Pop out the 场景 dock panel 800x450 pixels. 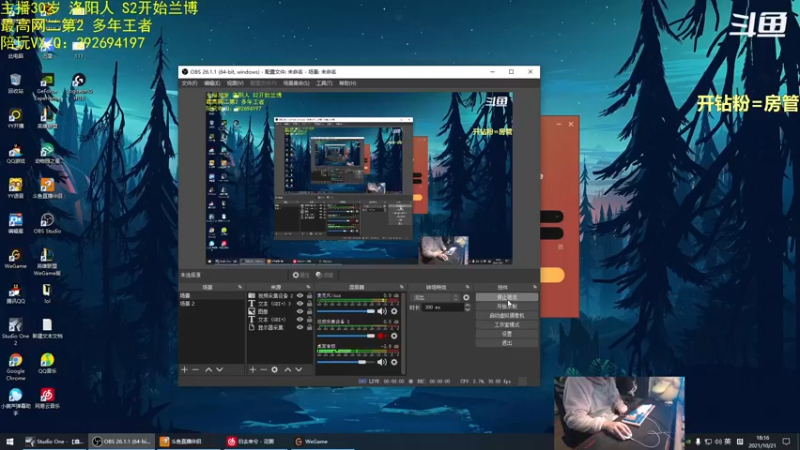tap(240, 287)
